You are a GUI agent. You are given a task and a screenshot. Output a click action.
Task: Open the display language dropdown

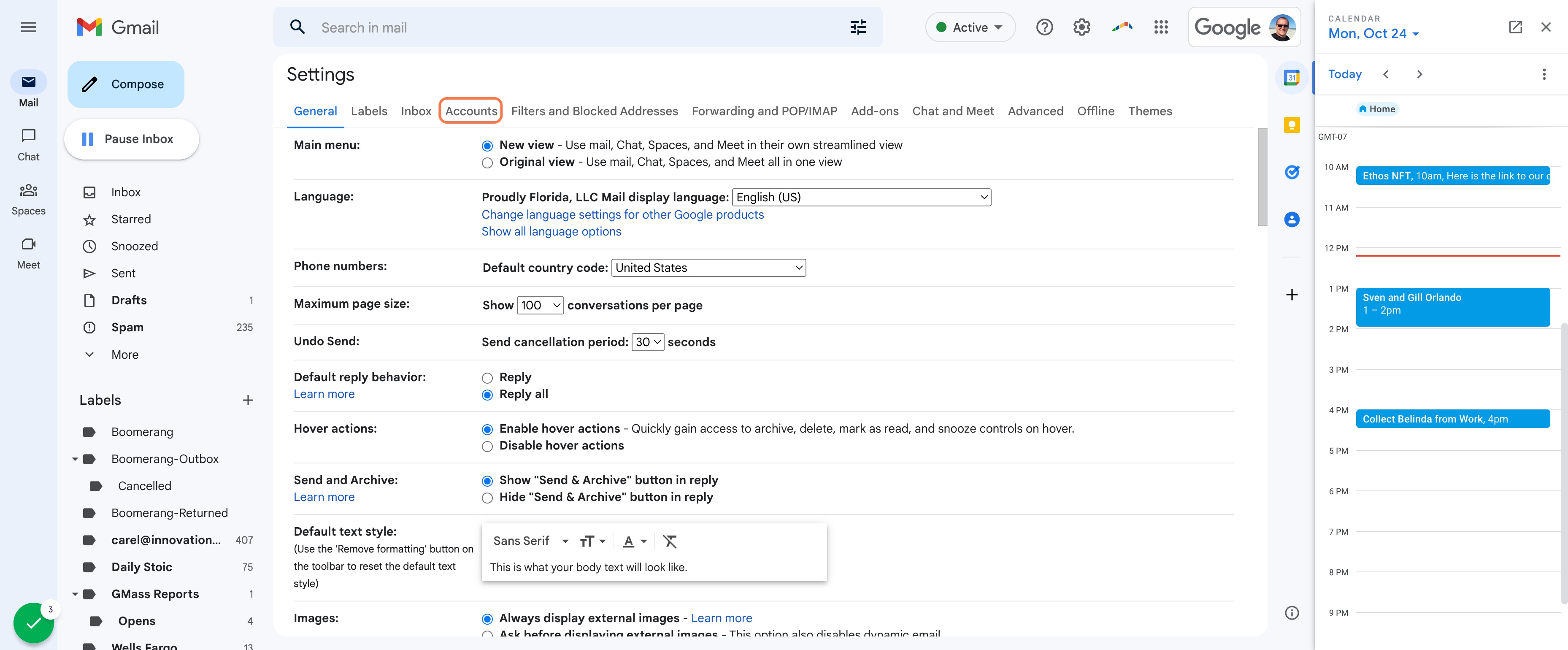pyautogui.click(x=861, y=197)
